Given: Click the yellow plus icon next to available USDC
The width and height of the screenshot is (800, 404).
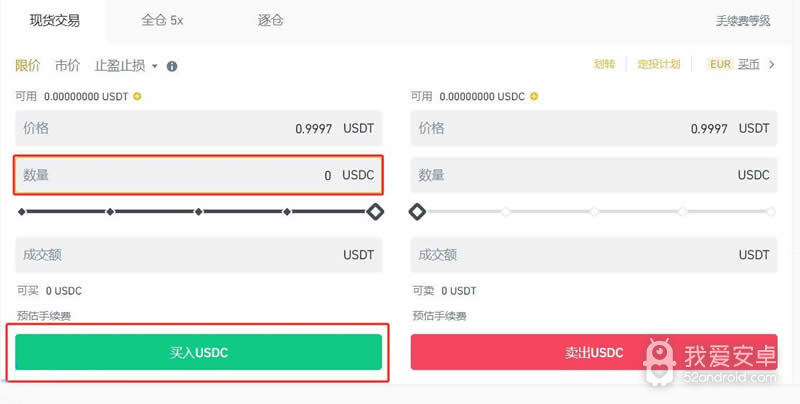Looking at the screenshot, I should pos(534,96).
